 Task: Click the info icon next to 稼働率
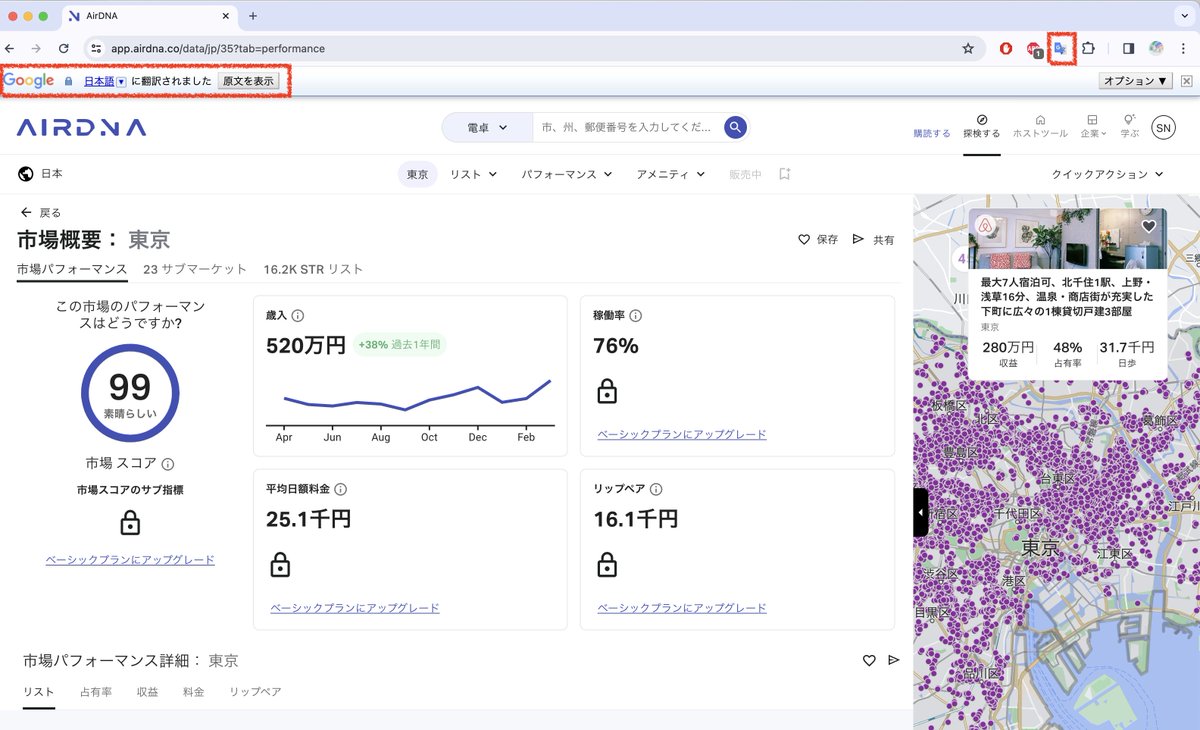pyautogui.click(x=636, y=316)
